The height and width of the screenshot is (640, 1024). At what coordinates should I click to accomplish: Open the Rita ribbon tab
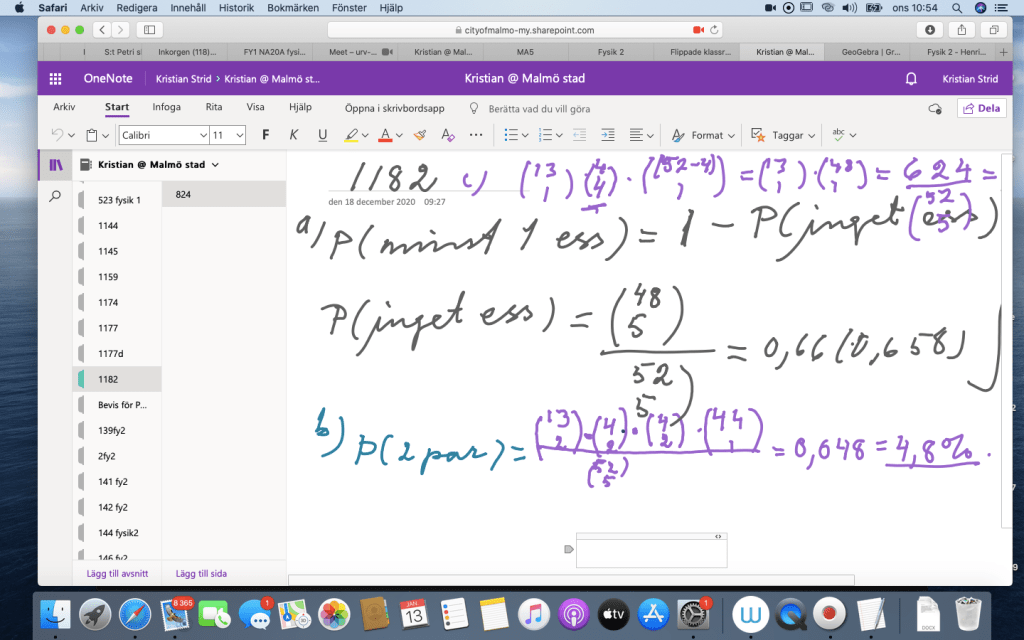[213, 107]
